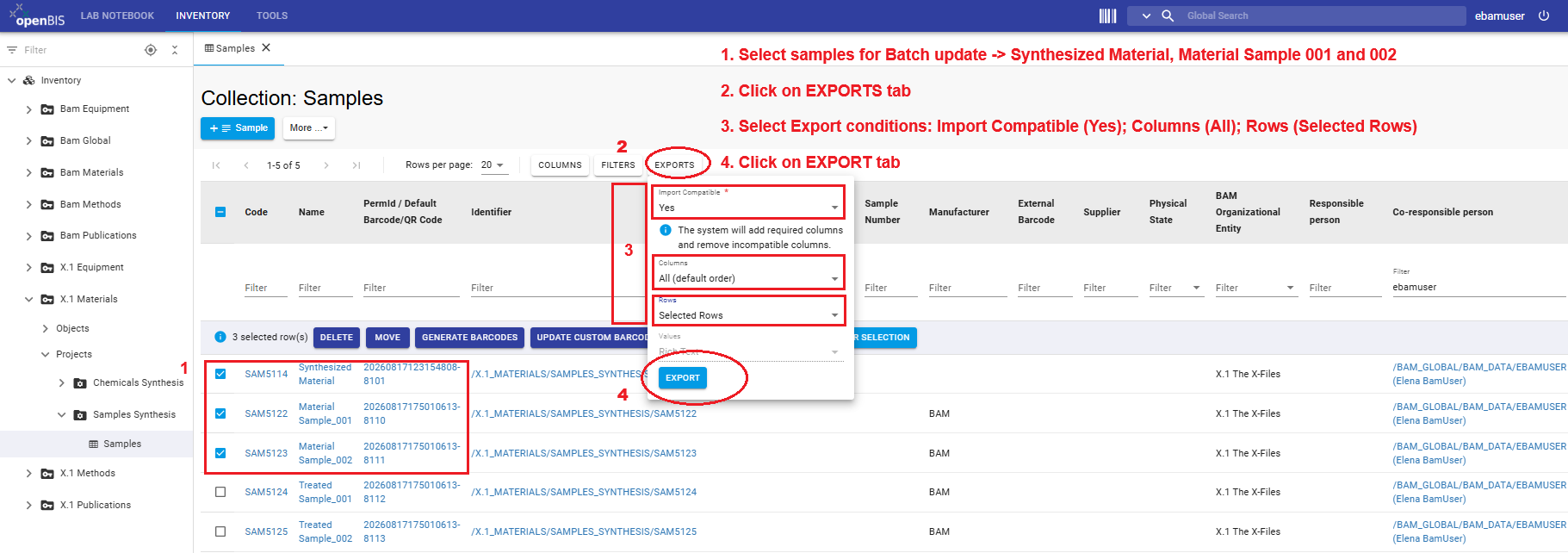
Task: Open the barcode scanner icon
Action: (x=1107, y=16)
